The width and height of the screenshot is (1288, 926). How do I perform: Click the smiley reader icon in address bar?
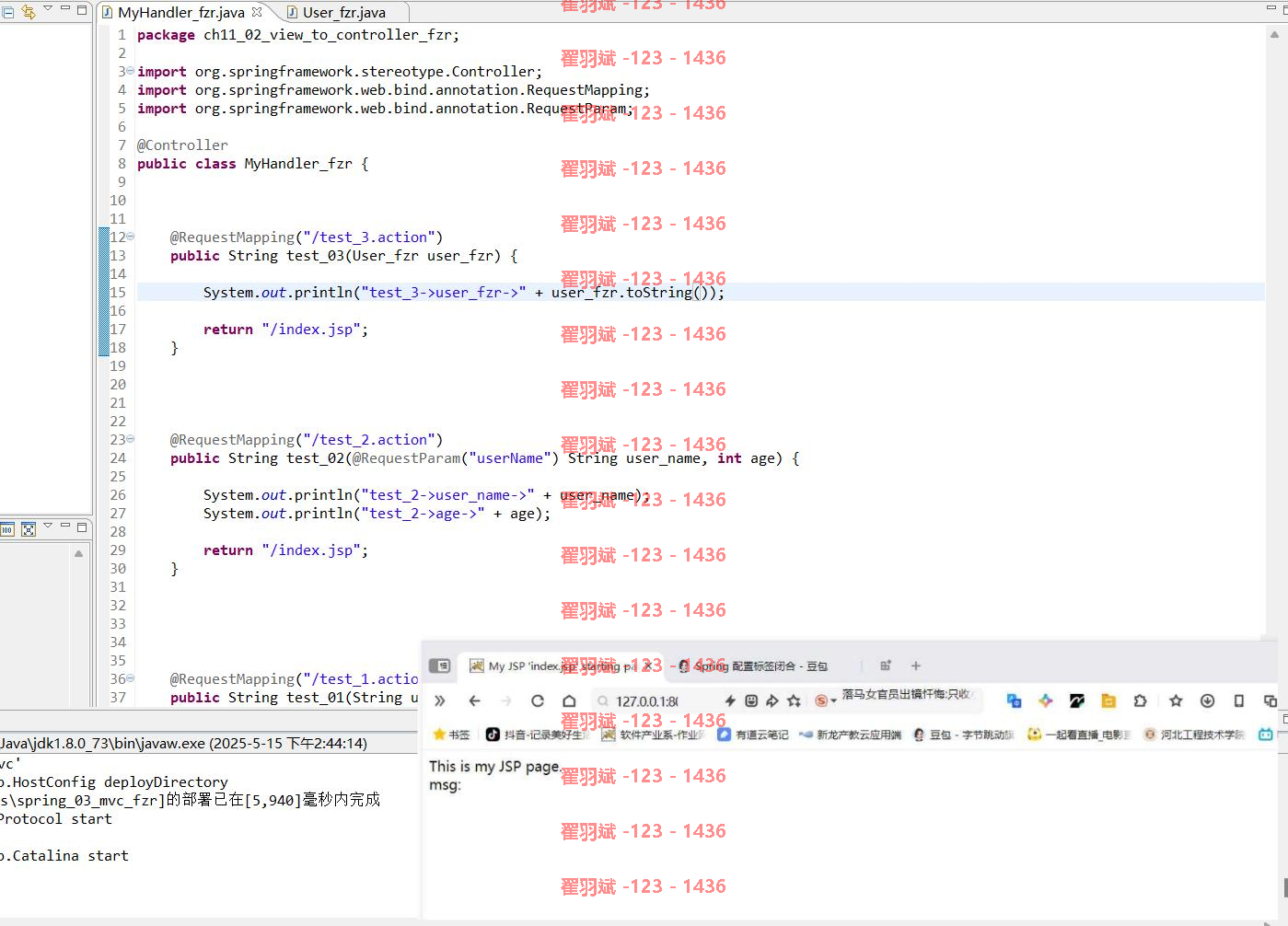coord(751,700)
